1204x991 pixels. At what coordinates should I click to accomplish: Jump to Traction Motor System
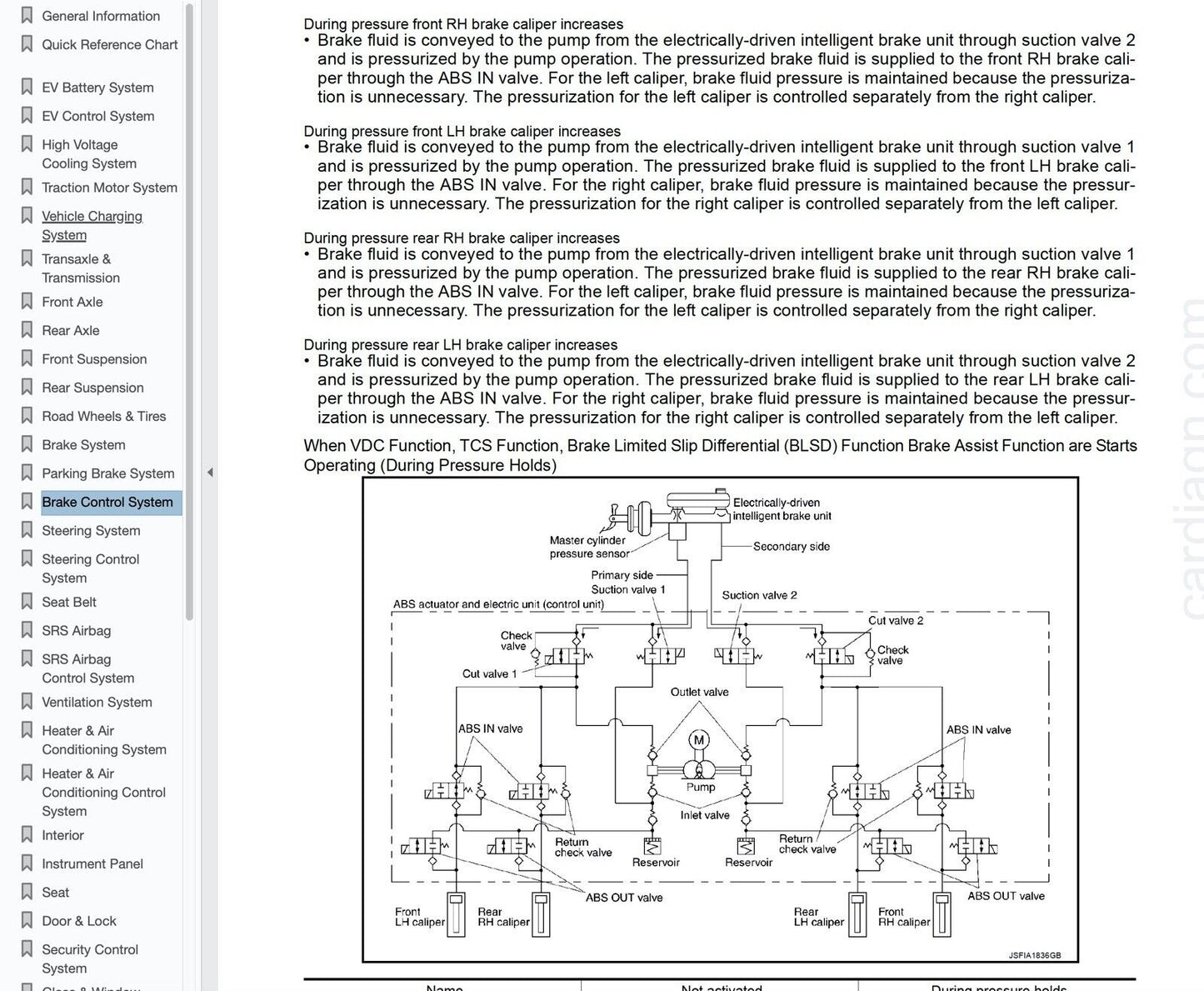tap(110, 188)
